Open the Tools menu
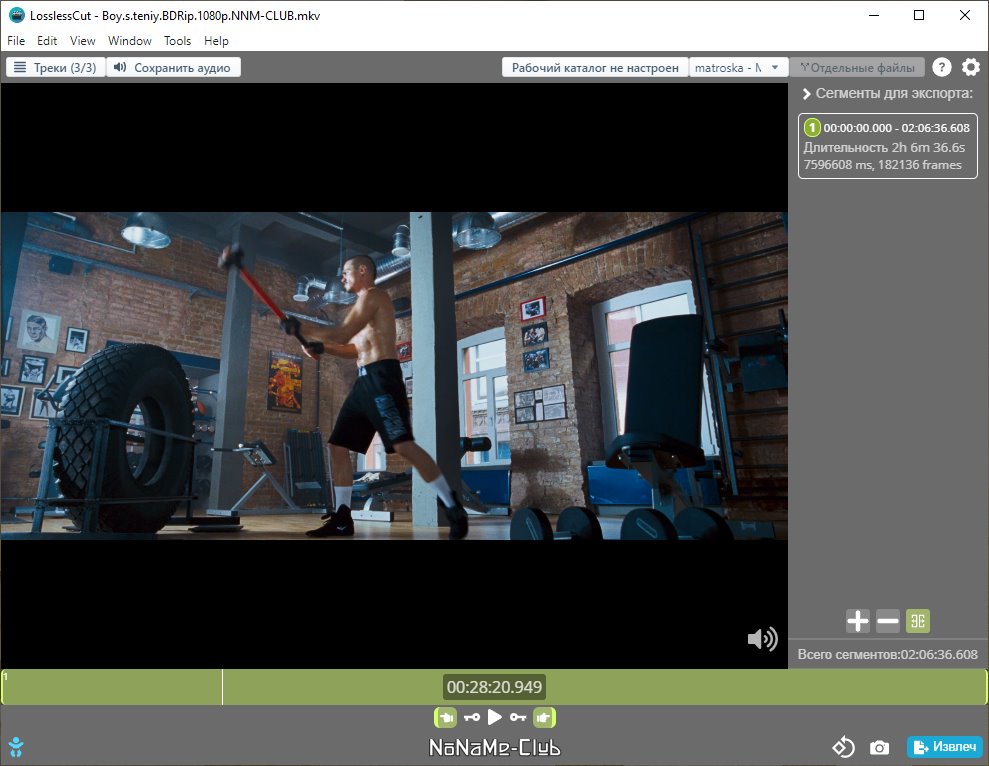989x766 pixels. pos(177,41)
